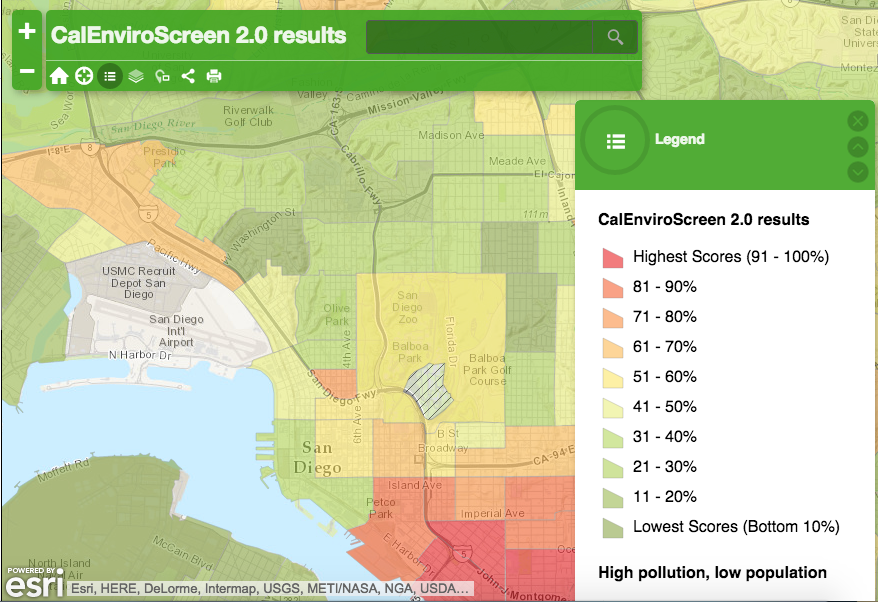Click the W Washington St label
The height and width of the screenshot is (602, 878).
coord(258,236)
